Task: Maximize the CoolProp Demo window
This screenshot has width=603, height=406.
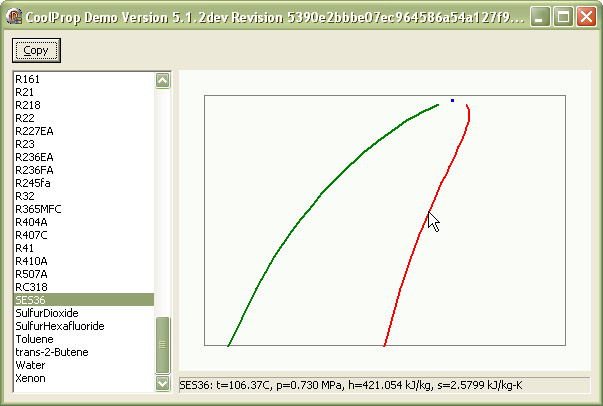Action: pos(563,17)
